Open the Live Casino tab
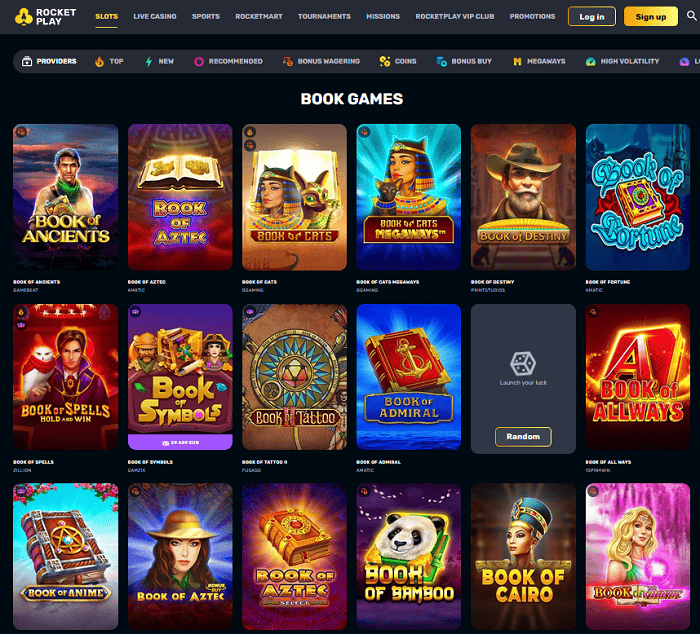This screenshot has height=634, width=700. pyautogui.click(x=154, y=17)
